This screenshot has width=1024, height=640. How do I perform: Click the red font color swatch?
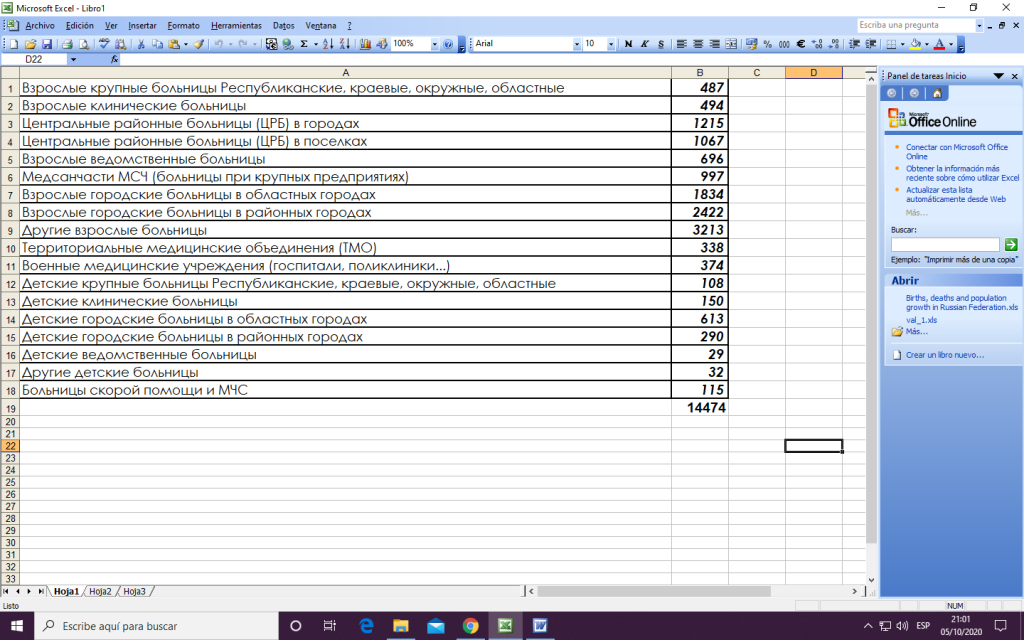click(940, 45)
